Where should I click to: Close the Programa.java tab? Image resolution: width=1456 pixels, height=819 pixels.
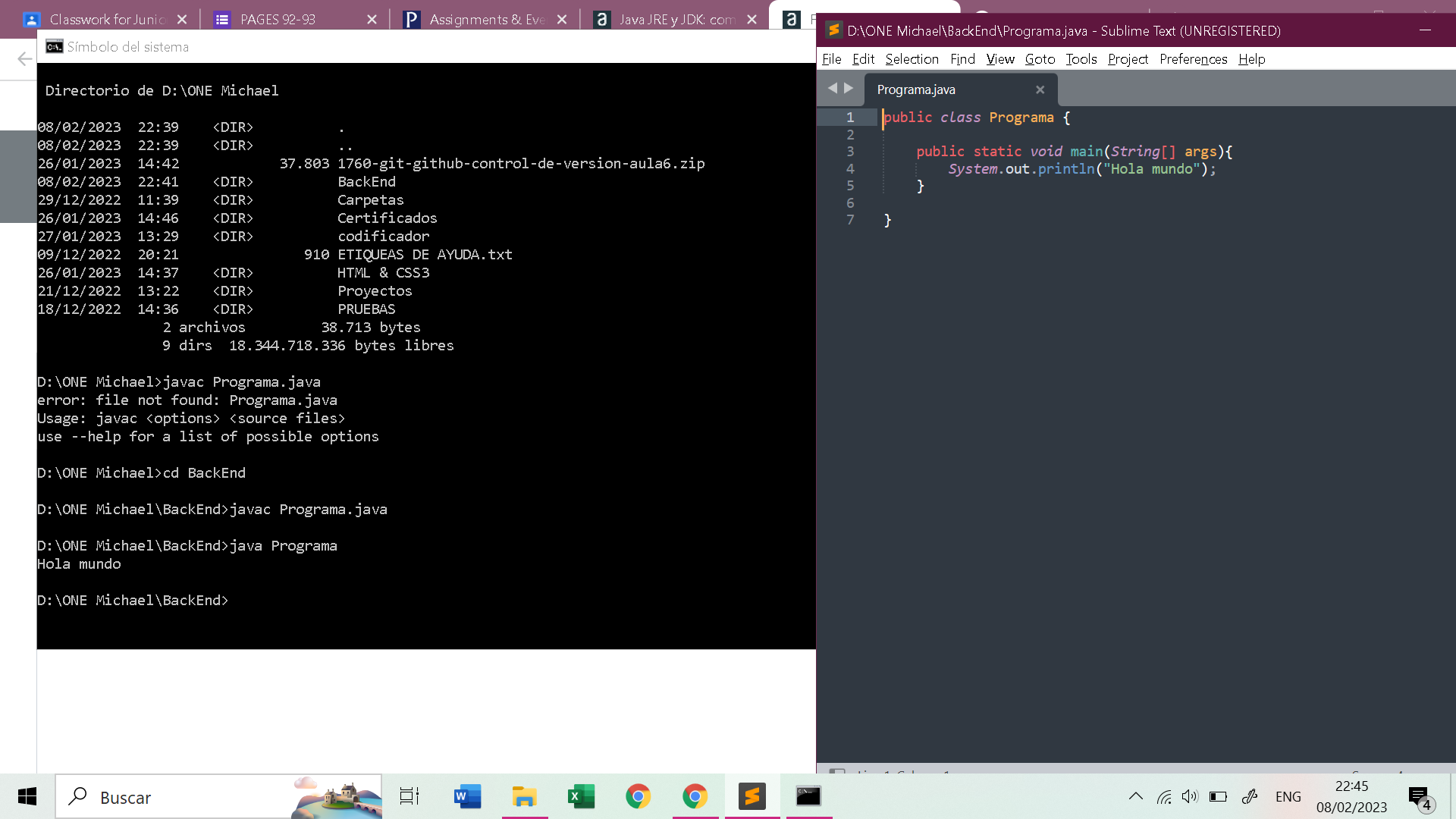[1040, 89]
